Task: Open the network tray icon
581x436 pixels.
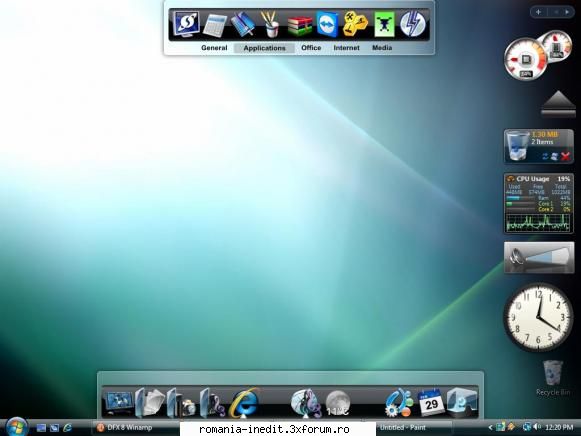Action: 526,427
